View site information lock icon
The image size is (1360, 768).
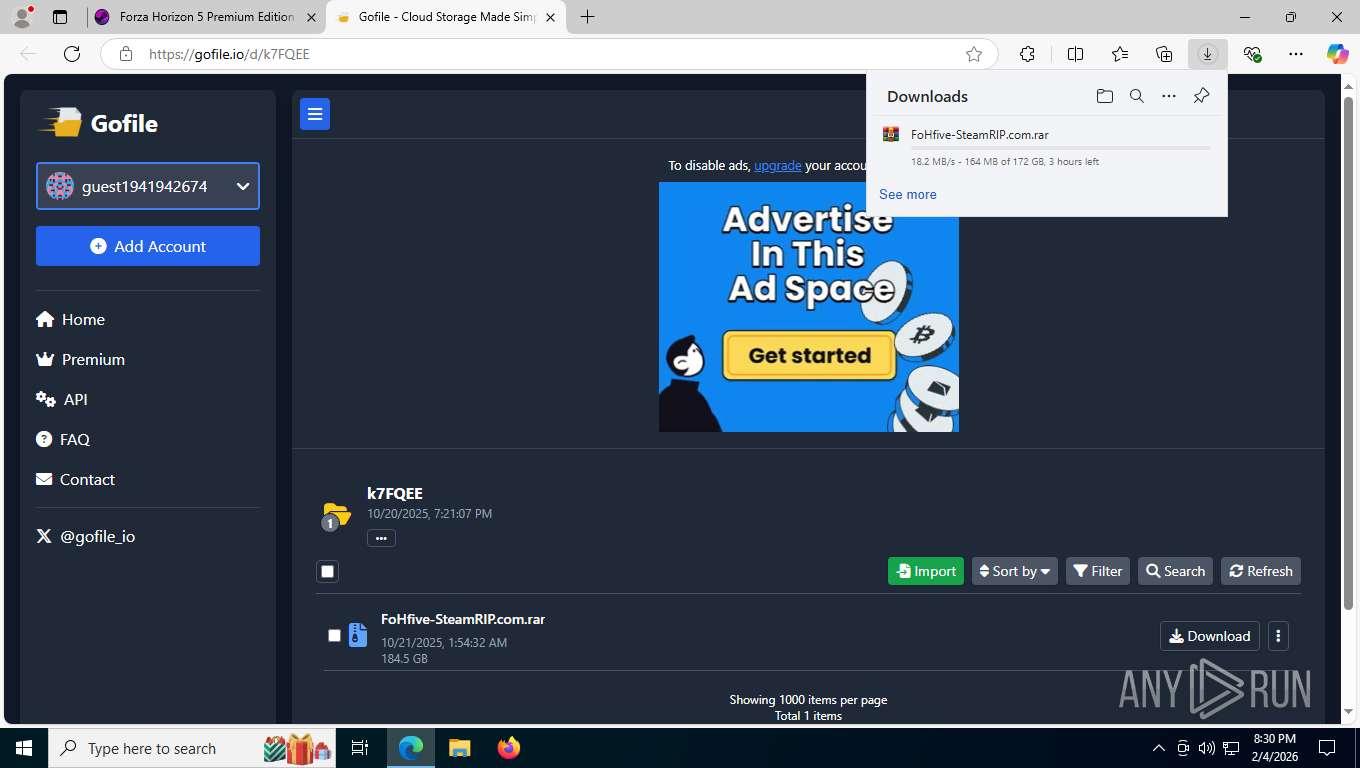(126, 54)
